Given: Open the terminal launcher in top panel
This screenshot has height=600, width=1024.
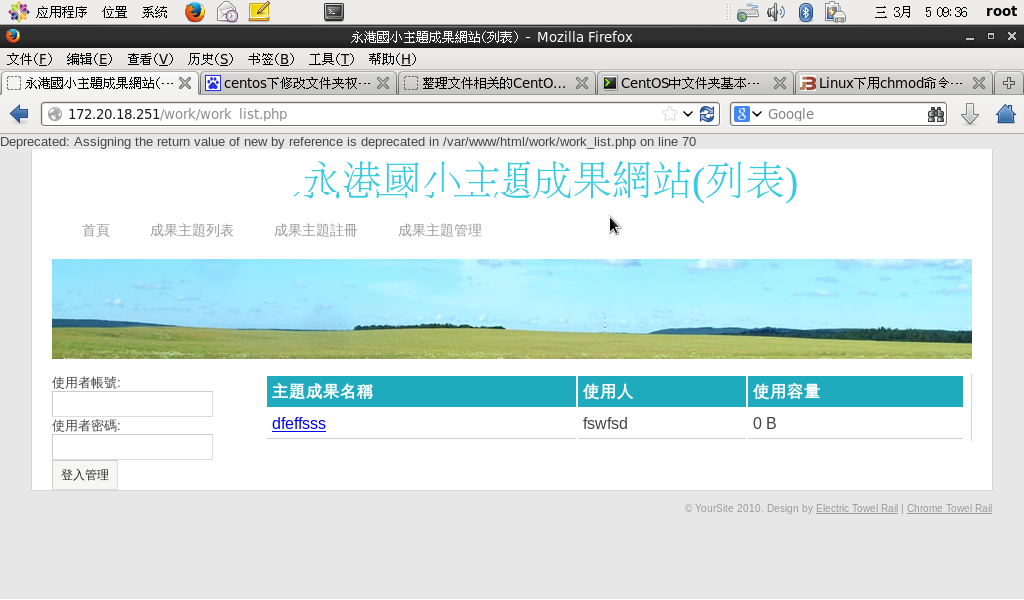Looking at the screenshot, I should click(x=334, y=12).
